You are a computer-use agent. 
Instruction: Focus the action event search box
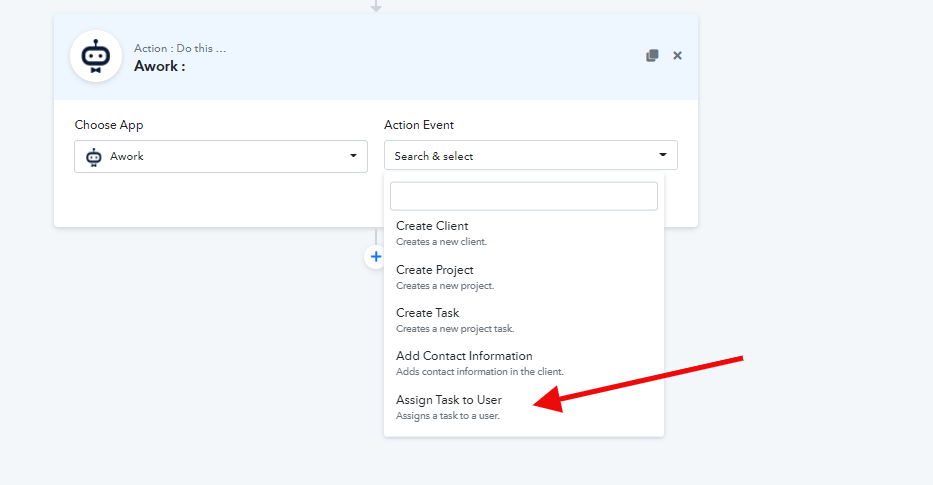tap(524, 196)
